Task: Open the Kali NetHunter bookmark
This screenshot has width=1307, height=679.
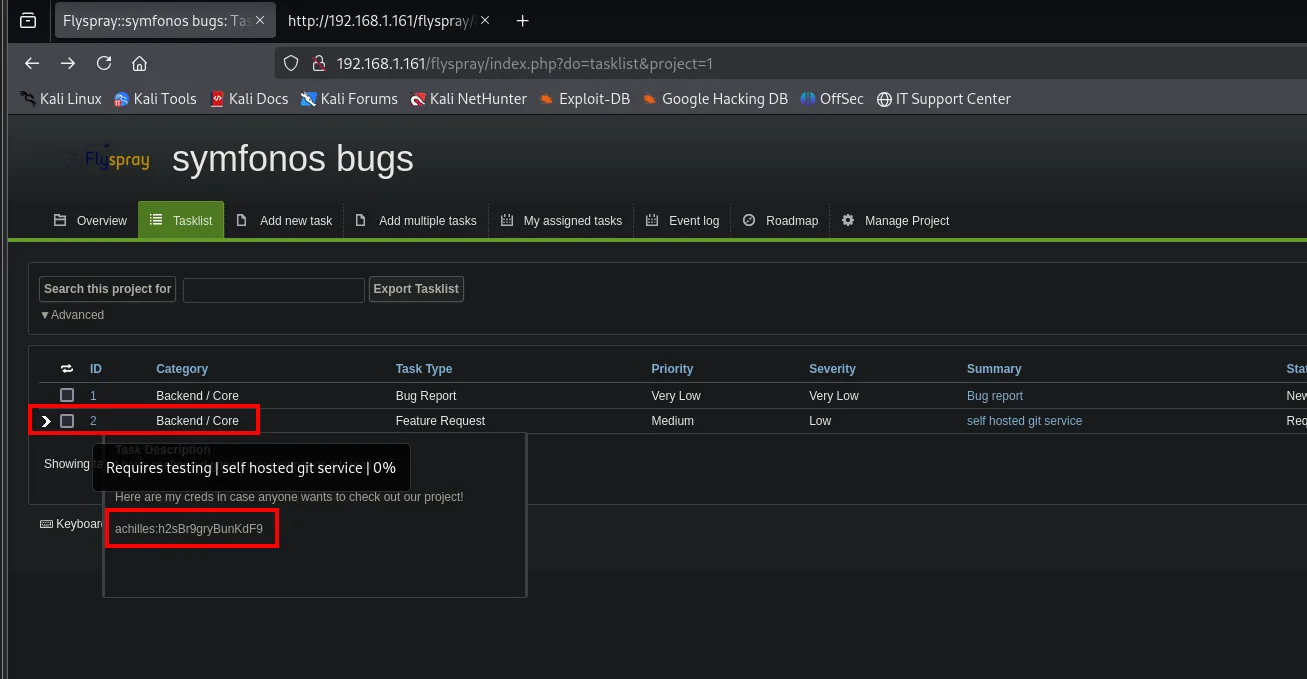Action: 468,98
